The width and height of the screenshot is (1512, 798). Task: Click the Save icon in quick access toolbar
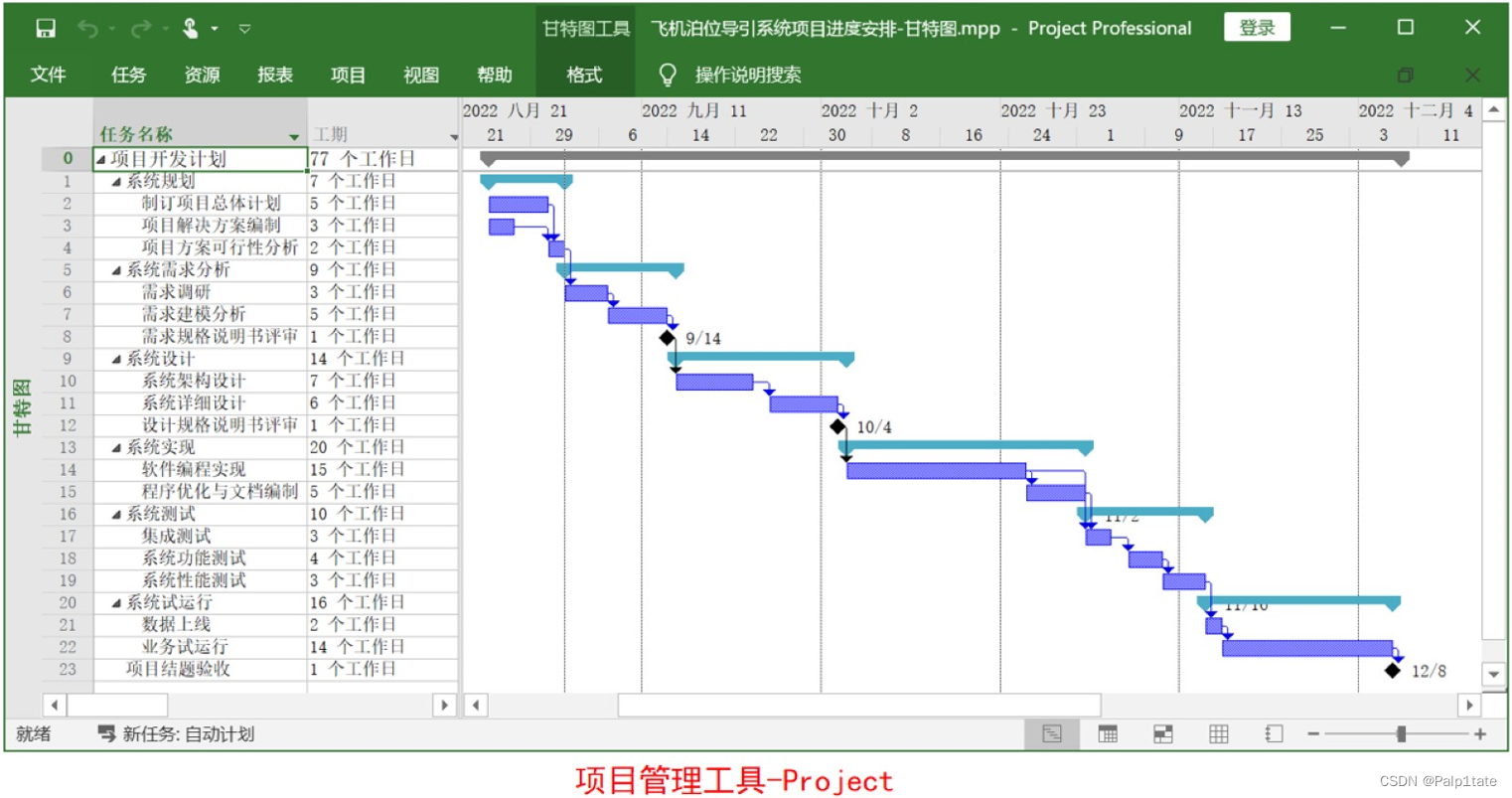point(46,29)
